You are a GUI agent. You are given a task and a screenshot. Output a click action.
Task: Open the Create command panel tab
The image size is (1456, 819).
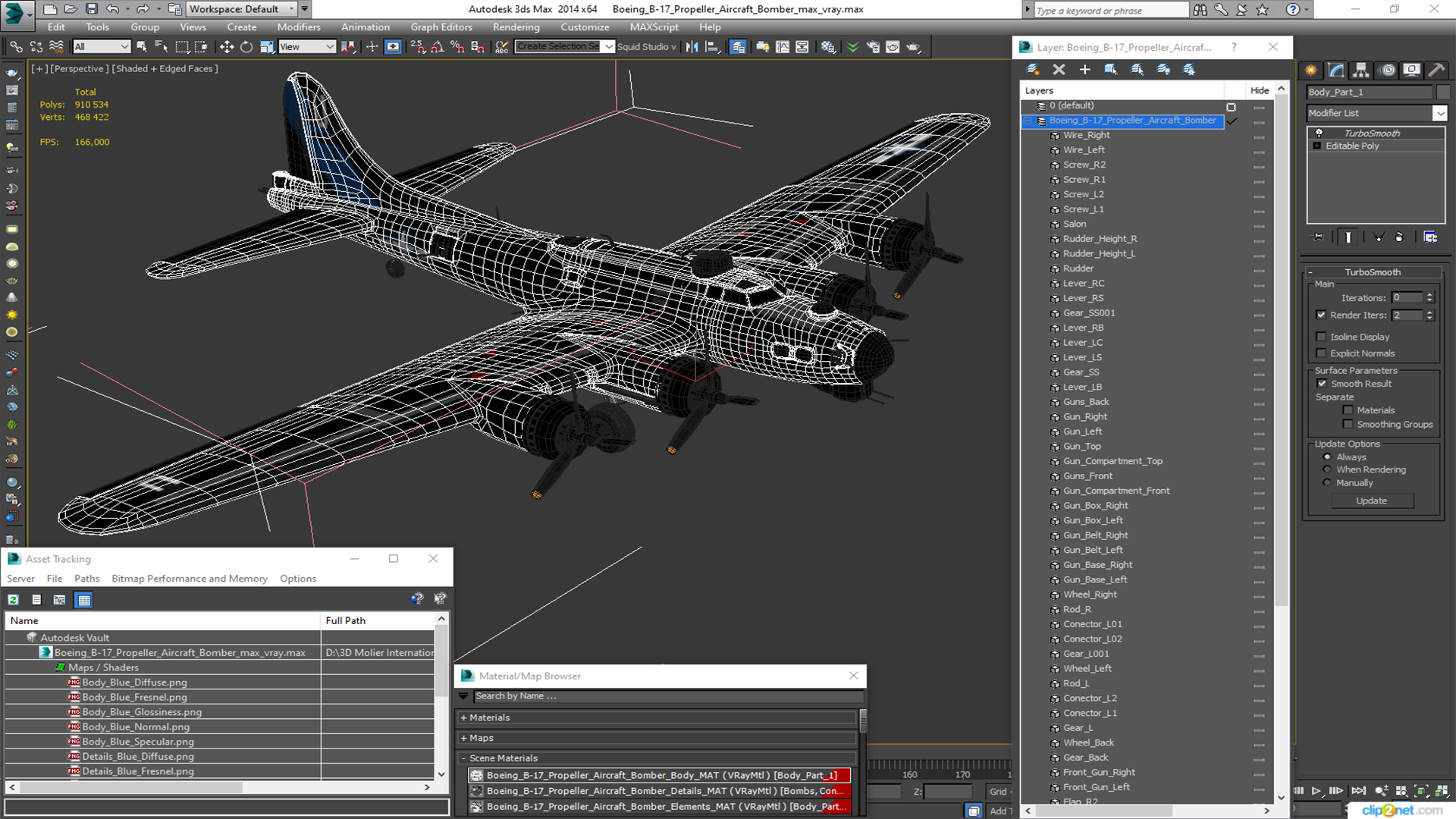[1311, 70]
